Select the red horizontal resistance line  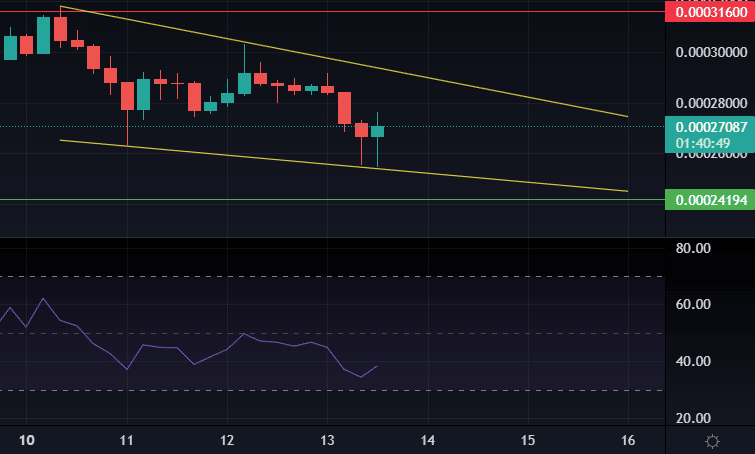[332, 12]
